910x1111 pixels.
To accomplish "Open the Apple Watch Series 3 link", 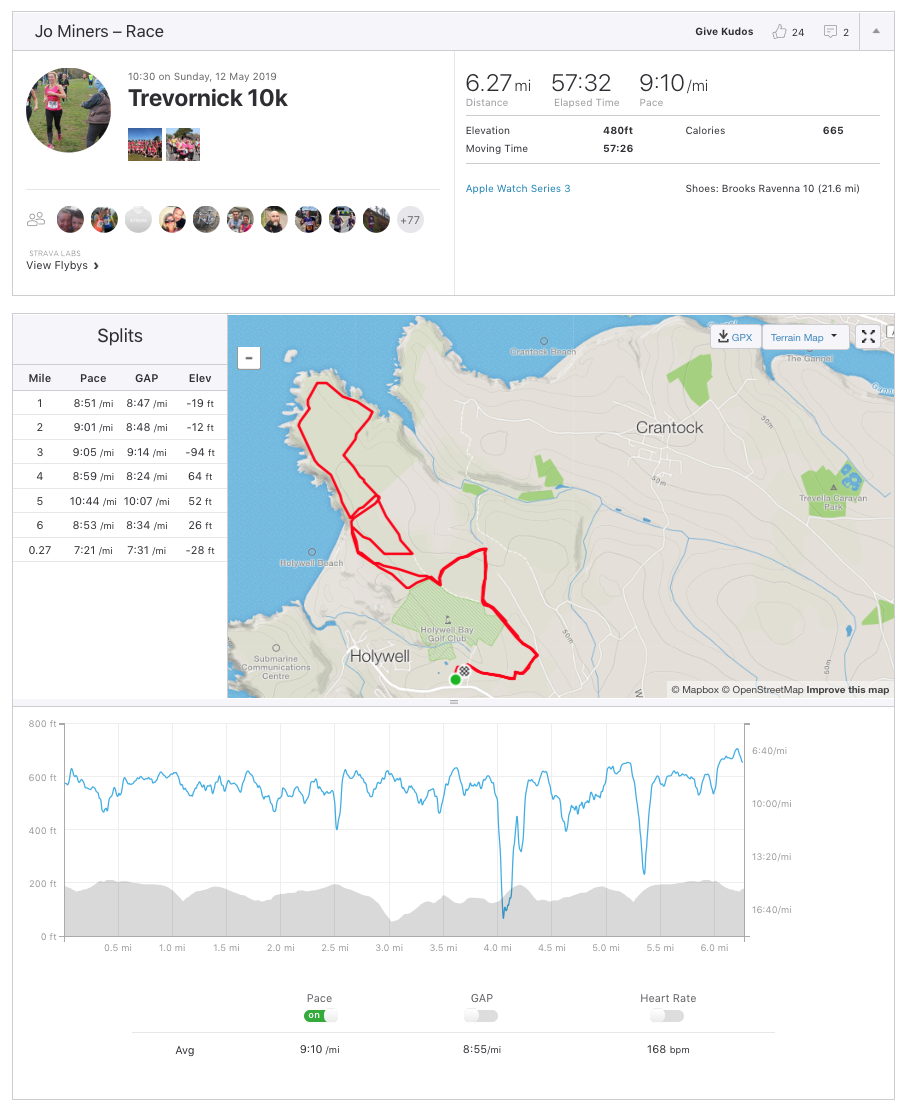I will [518, 188].
